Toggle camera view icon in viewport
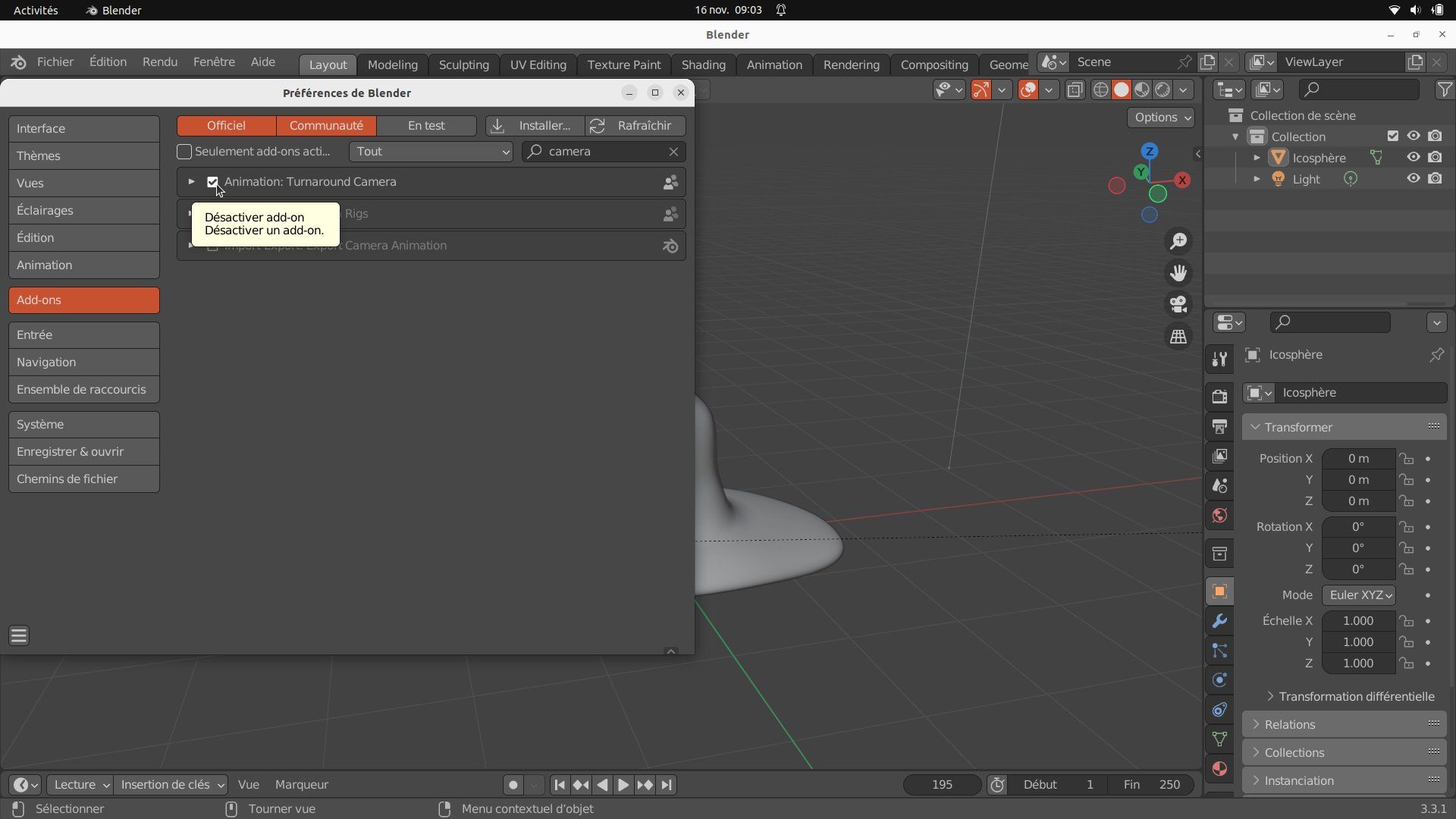The height and width of the screenshot is (819, 1456). click(x=1178, y=305)
